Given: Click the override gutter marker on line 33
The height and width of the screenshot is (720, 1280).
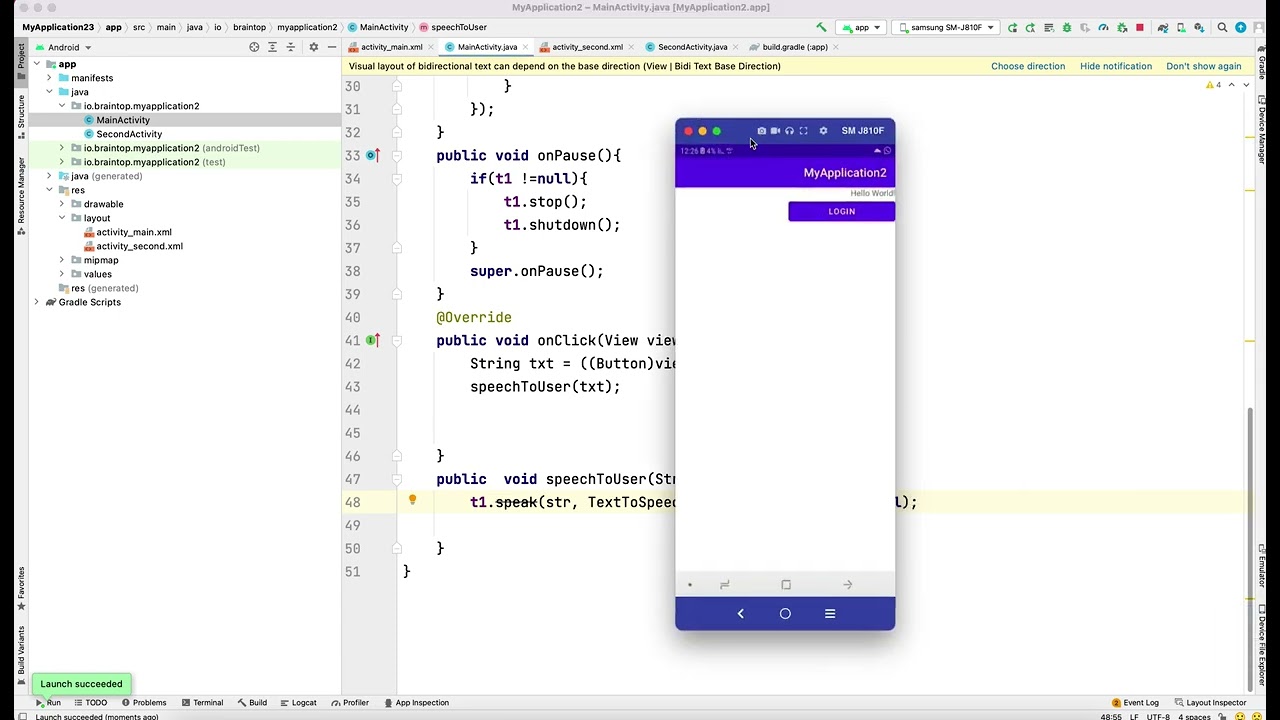Looking at the screenshot, I should [372, 155].
